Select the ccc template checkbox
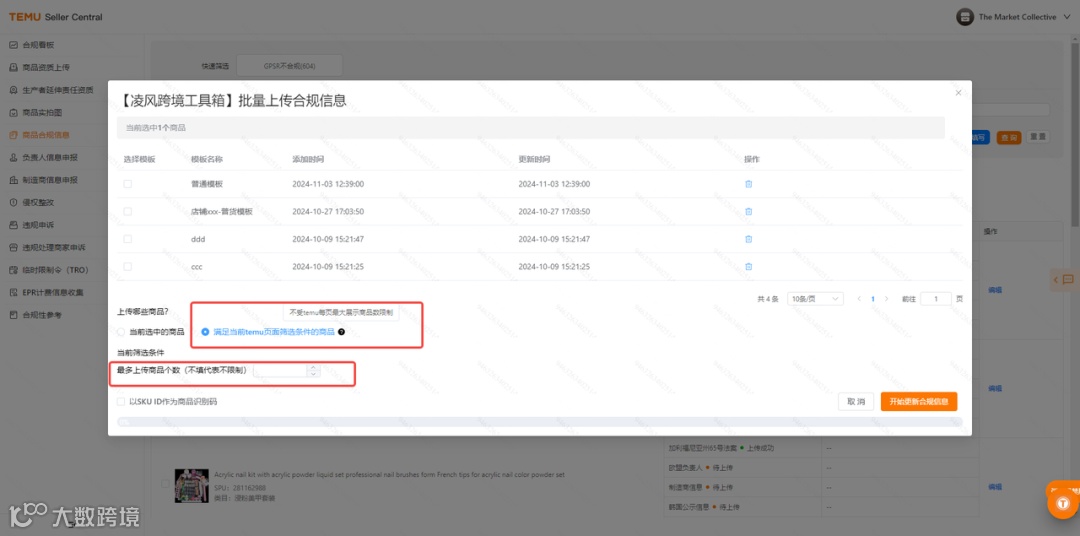This screenshot has width=1080, height=536. pyautogui.click(x=127, y=267)
